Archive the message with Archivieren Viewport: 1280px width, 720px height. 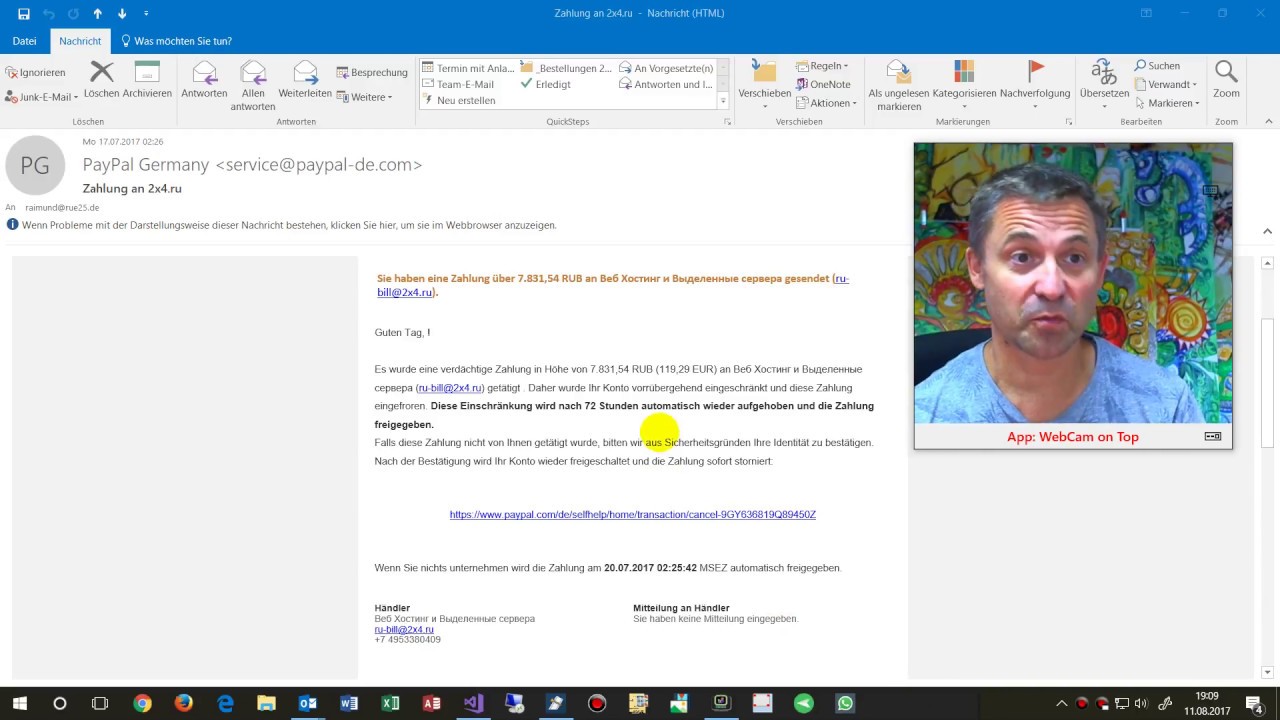(x=147, y=80)
